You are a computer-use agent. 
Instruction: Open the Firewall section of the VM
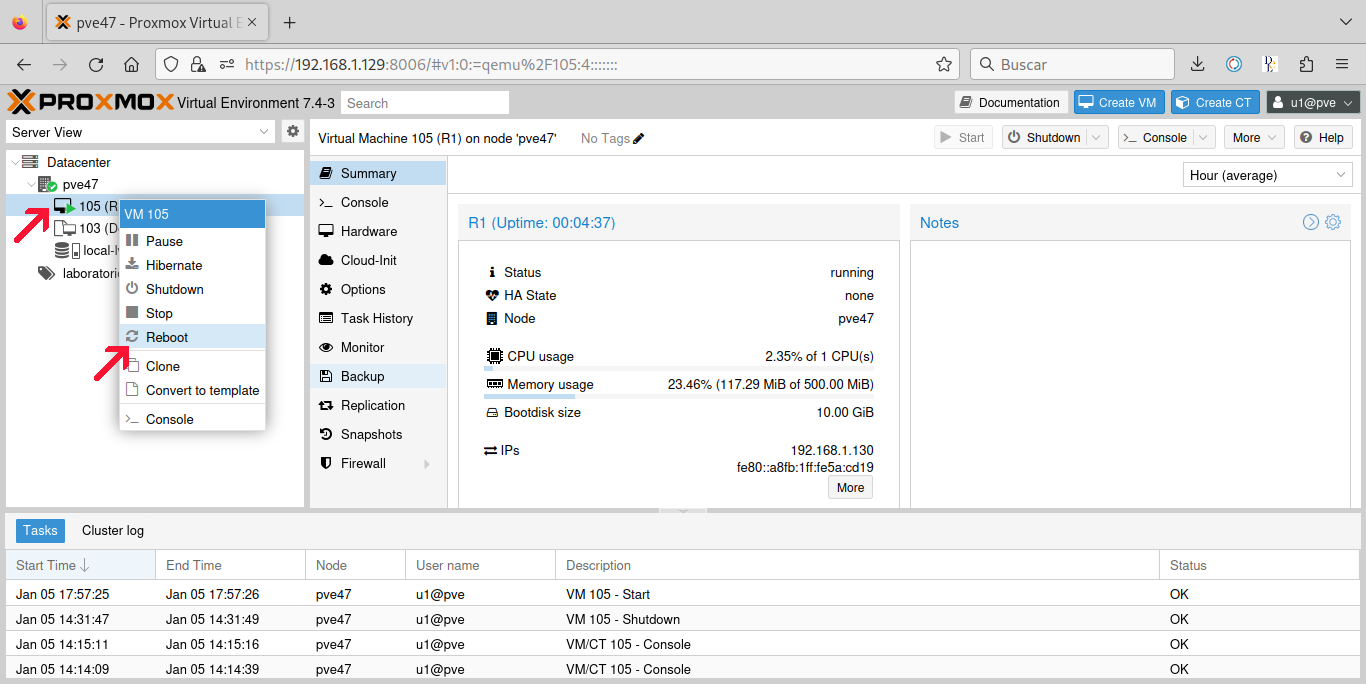[x=378, y=463]
